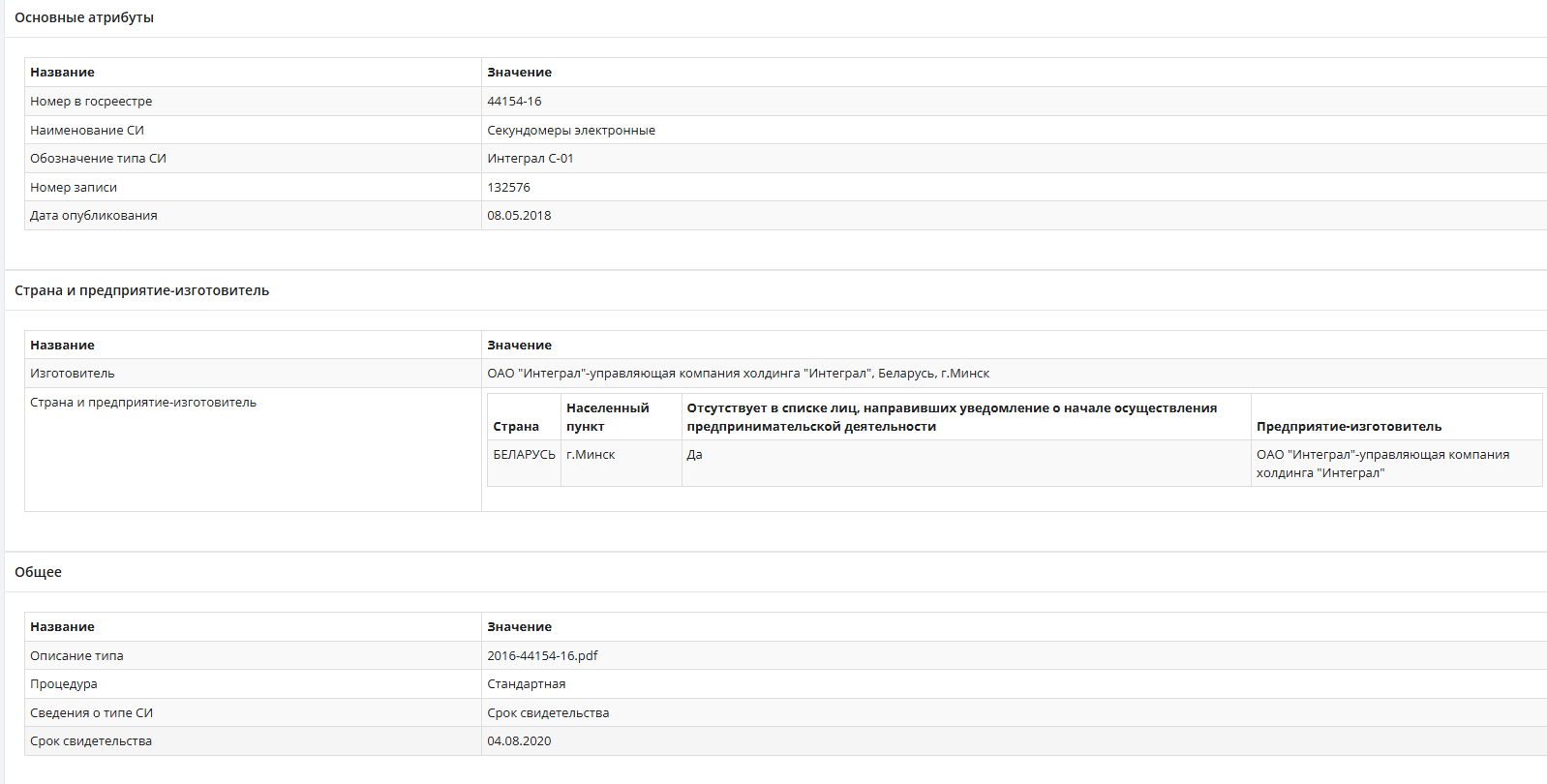
Task: Select the 'Секундомеры электронные' name value
Action: [570, 131]
